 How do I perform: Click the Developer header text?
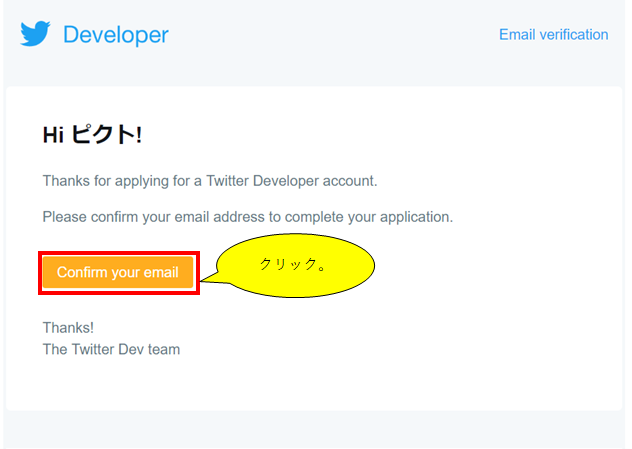point(116,35)
